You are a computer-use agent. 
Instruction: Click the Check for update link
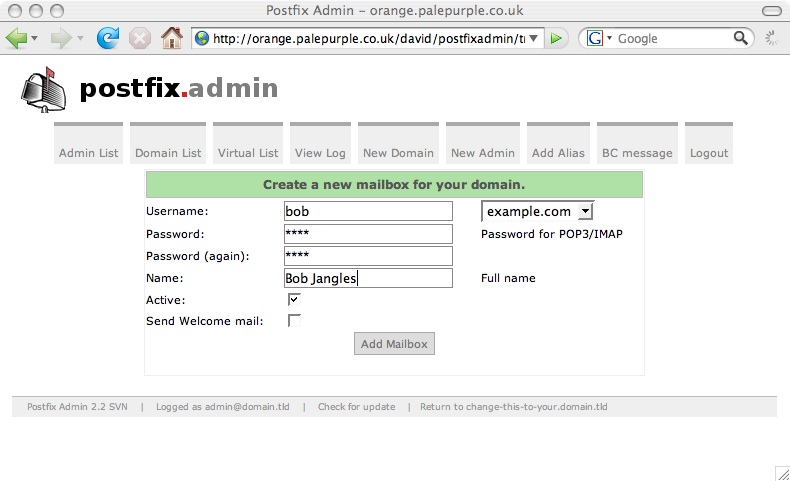pyautogui.click(x=356, y=407)
